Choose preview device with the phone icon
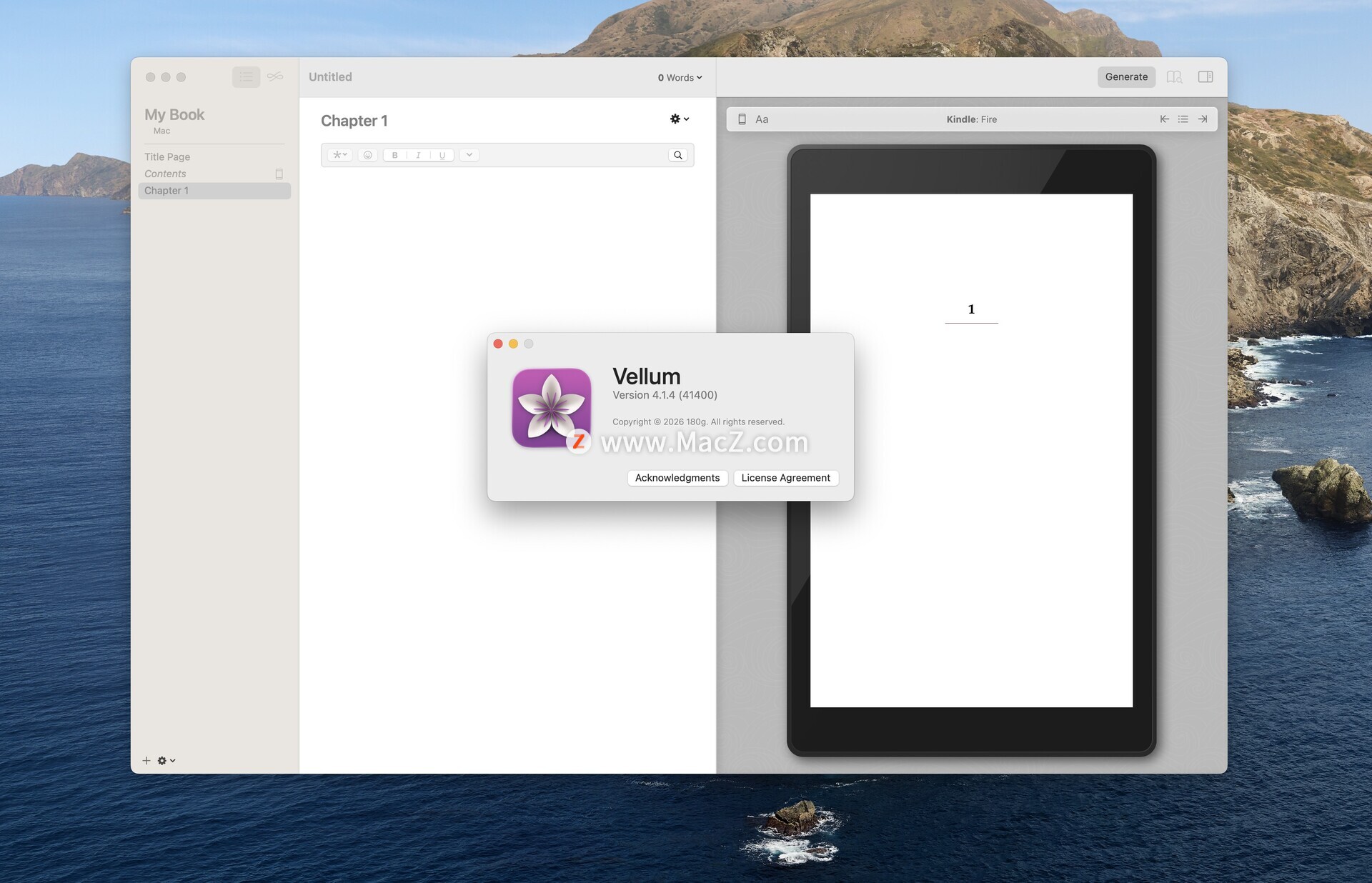The height and width of the screenshot is (883, 1372). pyautogui.click(x=742, y=119)
